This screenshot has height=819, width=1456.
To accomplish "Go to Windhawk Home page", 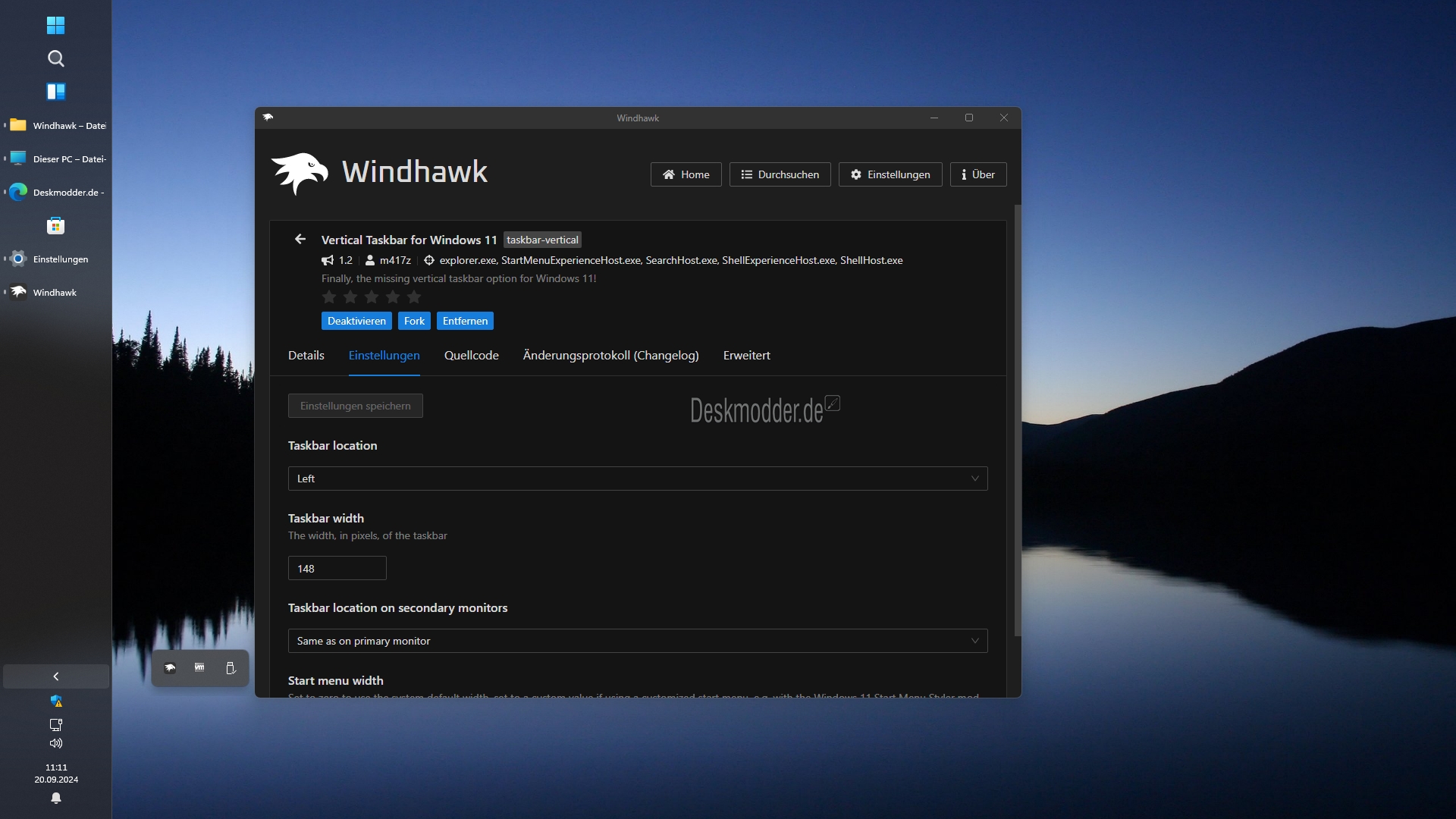I will (686, 174).
